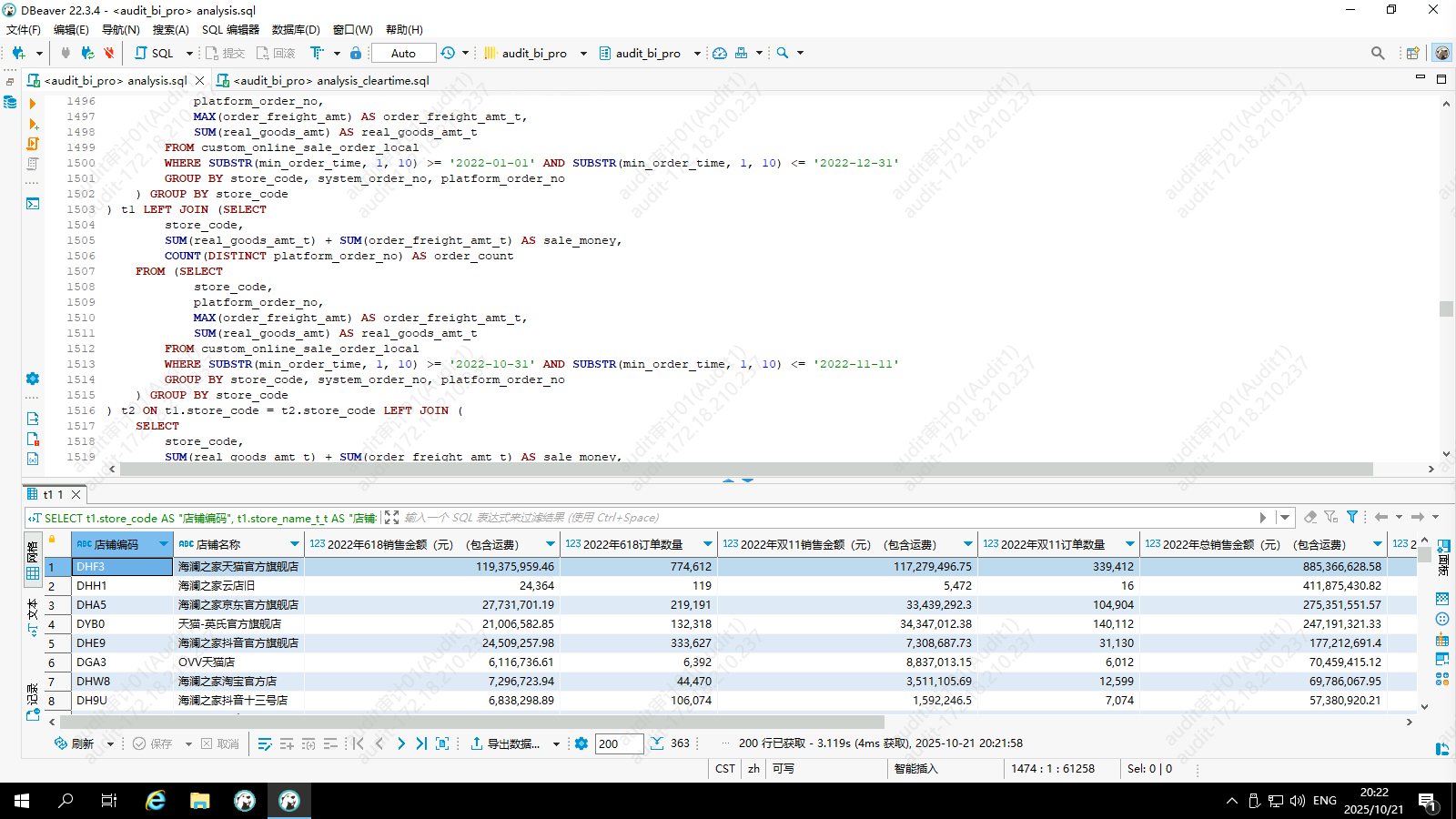The height and width of the screenshot is (819, 1456).
Task: Open the SQL 编辑器 menu
Action: pos(230,29)
